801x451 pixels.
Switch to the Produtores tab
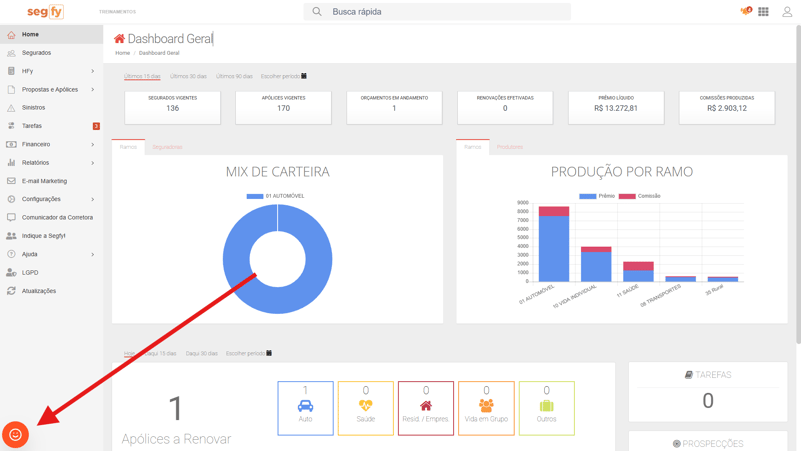coord(509,147)
